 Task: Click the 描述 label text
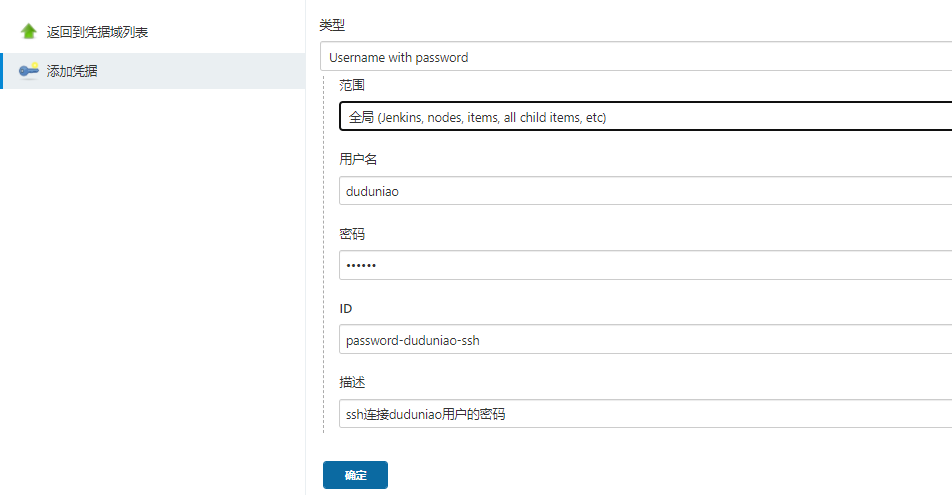click(352, 383)
